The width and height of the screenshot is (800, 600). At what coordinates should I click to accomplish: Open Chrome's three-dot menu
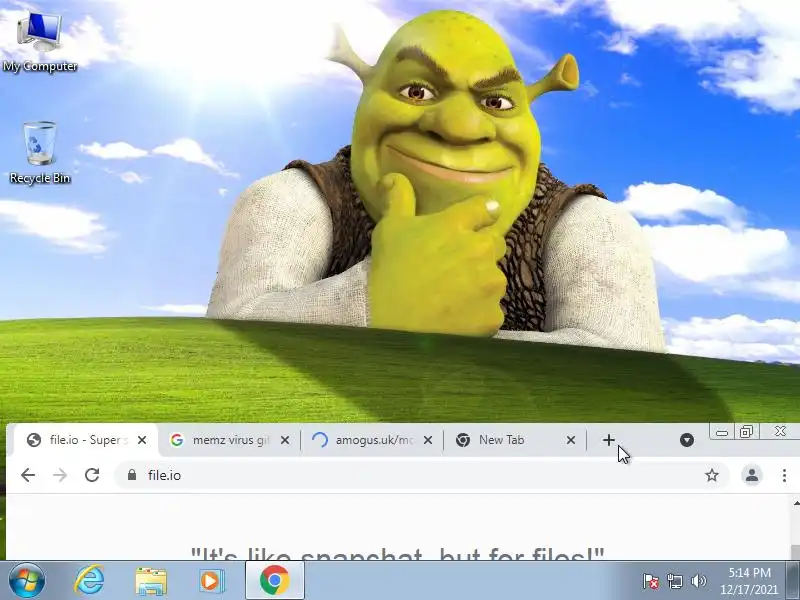784,476
